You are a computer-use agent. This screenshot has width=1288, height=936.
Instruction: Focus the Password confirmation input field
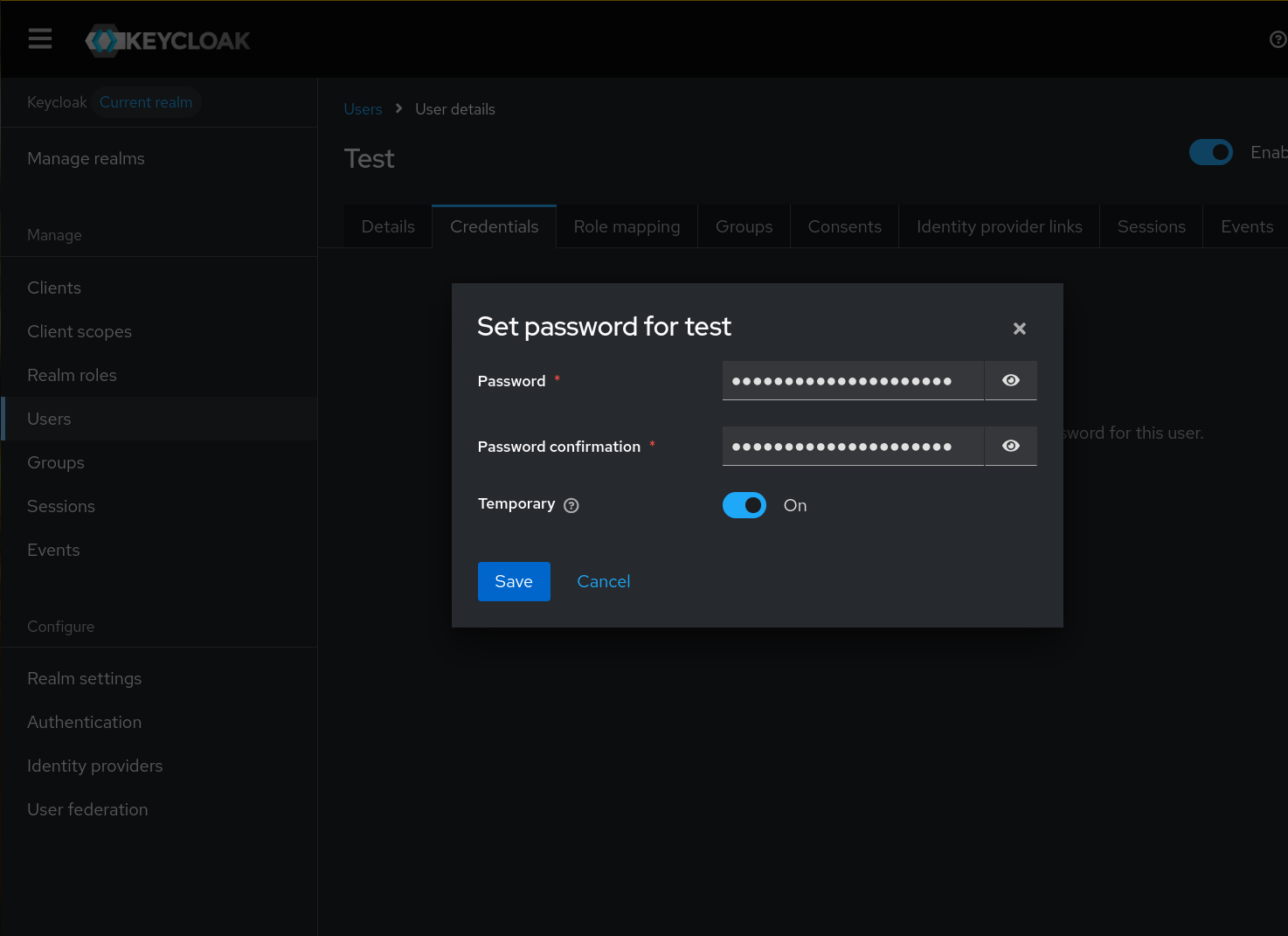click(853, 446)
